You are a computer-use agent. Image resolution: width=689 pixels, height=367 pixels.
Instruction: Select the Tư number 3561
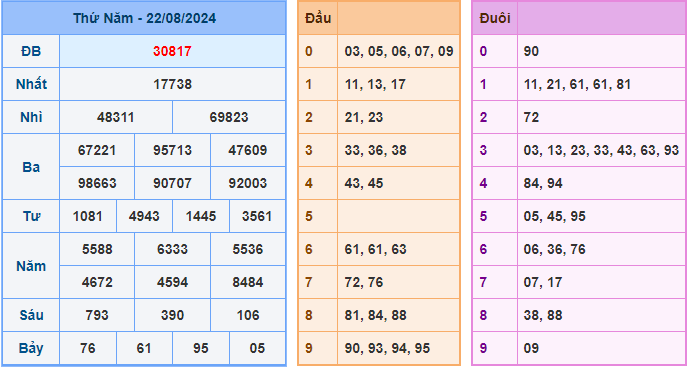click(x=257, y=216)
